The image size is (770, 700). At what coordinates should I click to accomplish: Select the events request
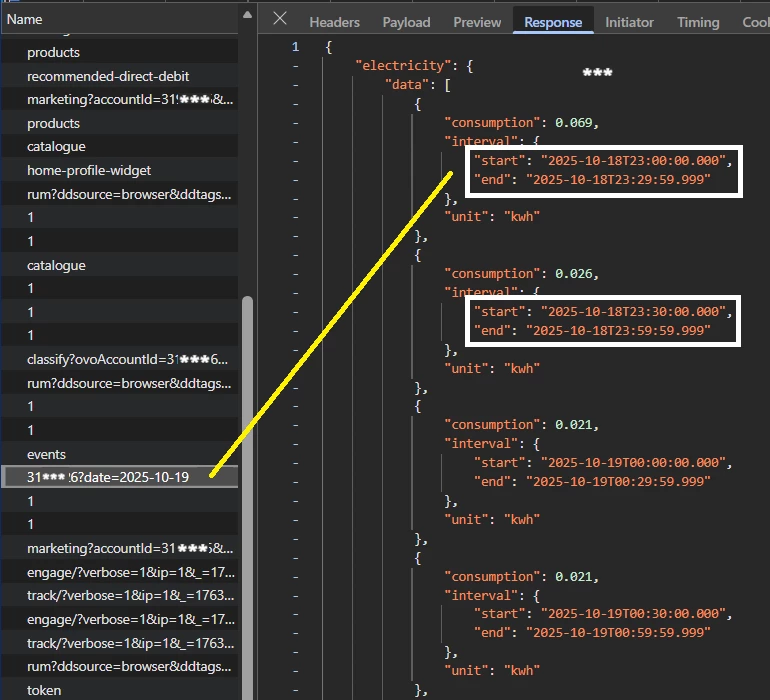(x=47, y=454)
